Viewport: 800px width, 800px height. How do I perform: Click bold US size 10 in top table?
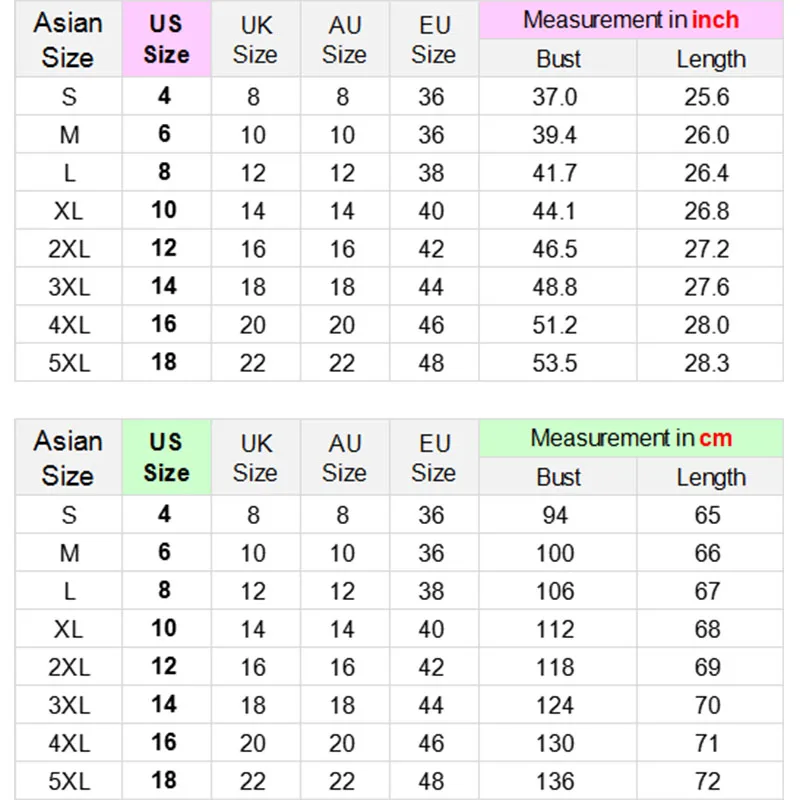[x=164, y=210]
